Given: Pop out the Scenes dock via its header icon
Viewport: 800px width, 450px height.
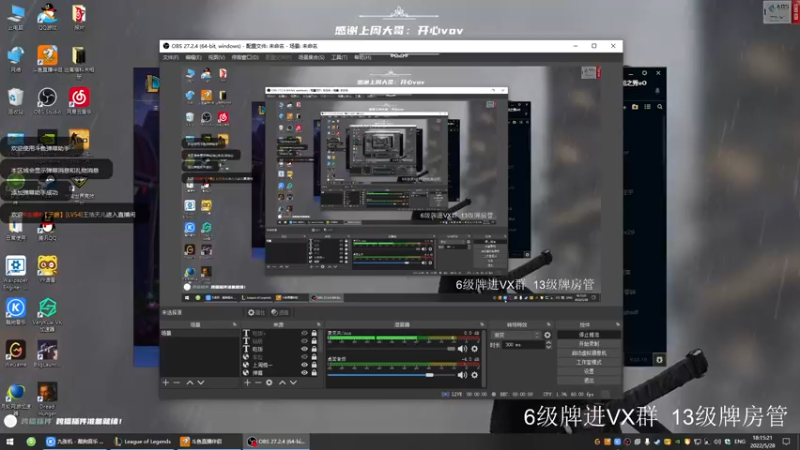Looking at the screenshot, I should (235, 324).
